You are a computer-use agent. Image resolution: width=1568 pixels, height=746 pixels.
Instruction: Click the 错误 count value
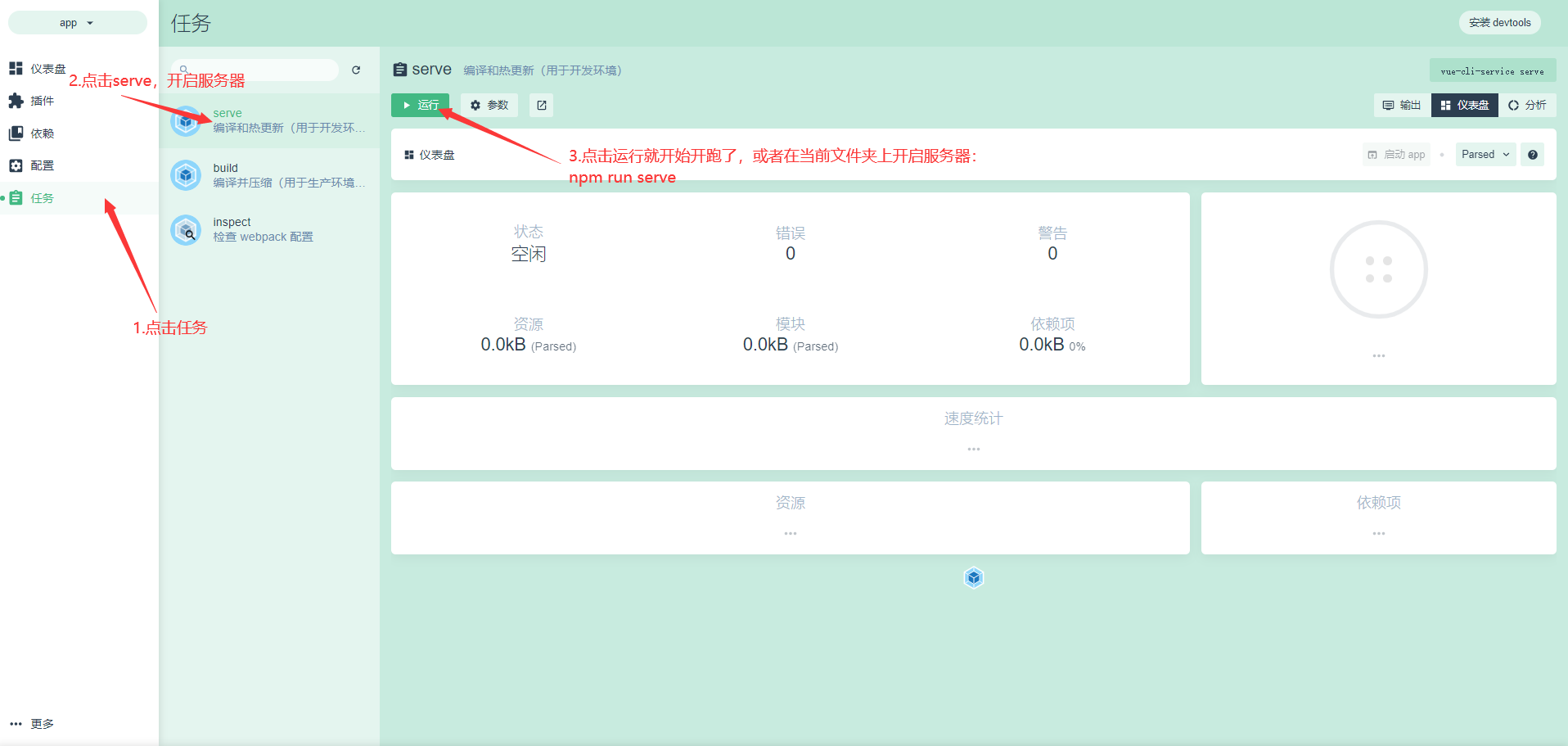pyautogui.click(x=791, y=254)
